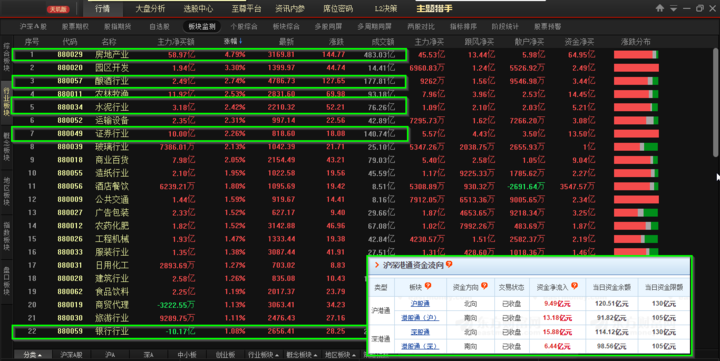720x361 pixels.
Task: Open the 深股通 link in the fund flow table
Action: [x=420, y=332]
